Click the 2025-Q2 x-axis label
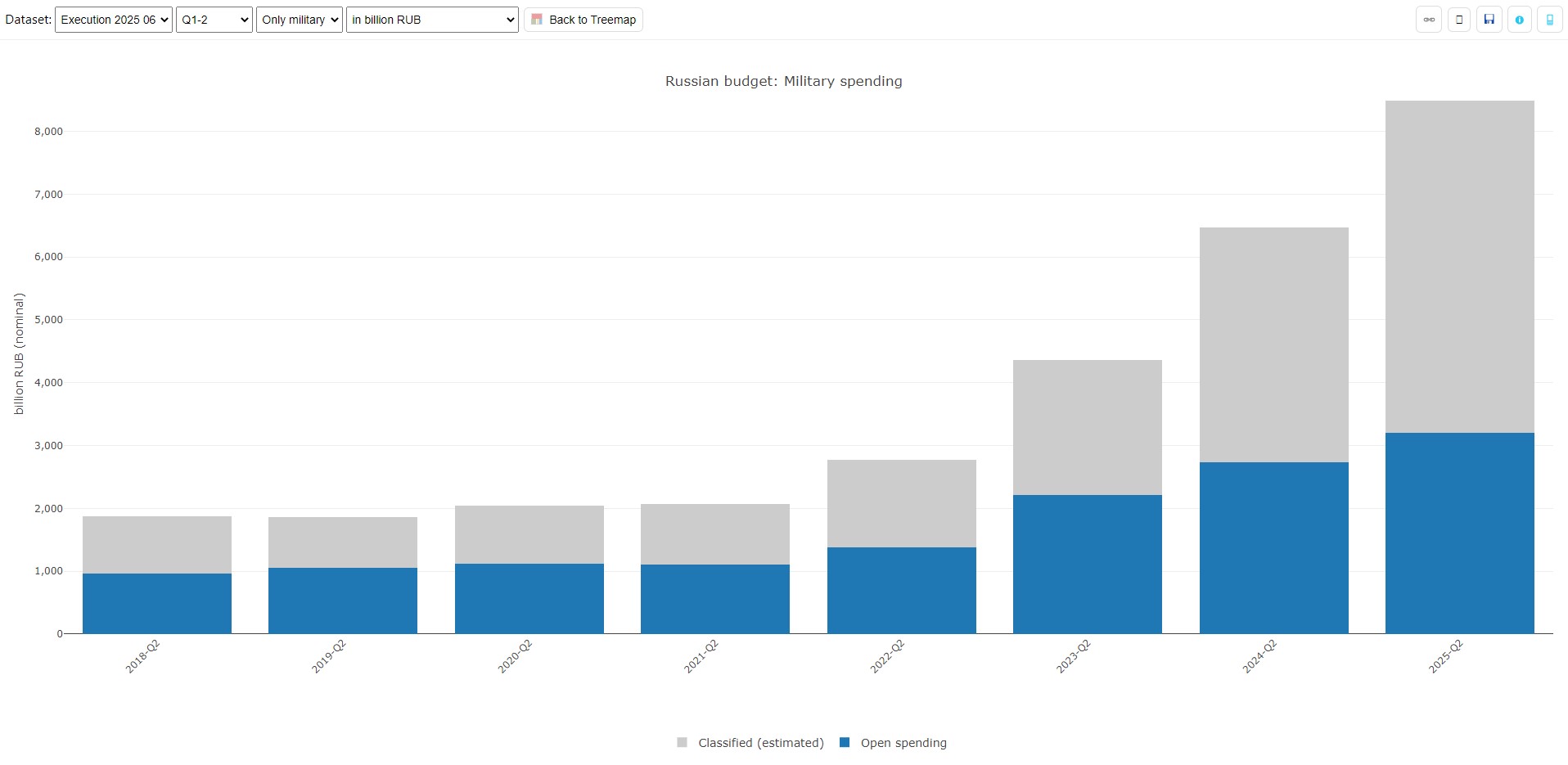This screenshot has width=1568, height=765. [1446, 657]
